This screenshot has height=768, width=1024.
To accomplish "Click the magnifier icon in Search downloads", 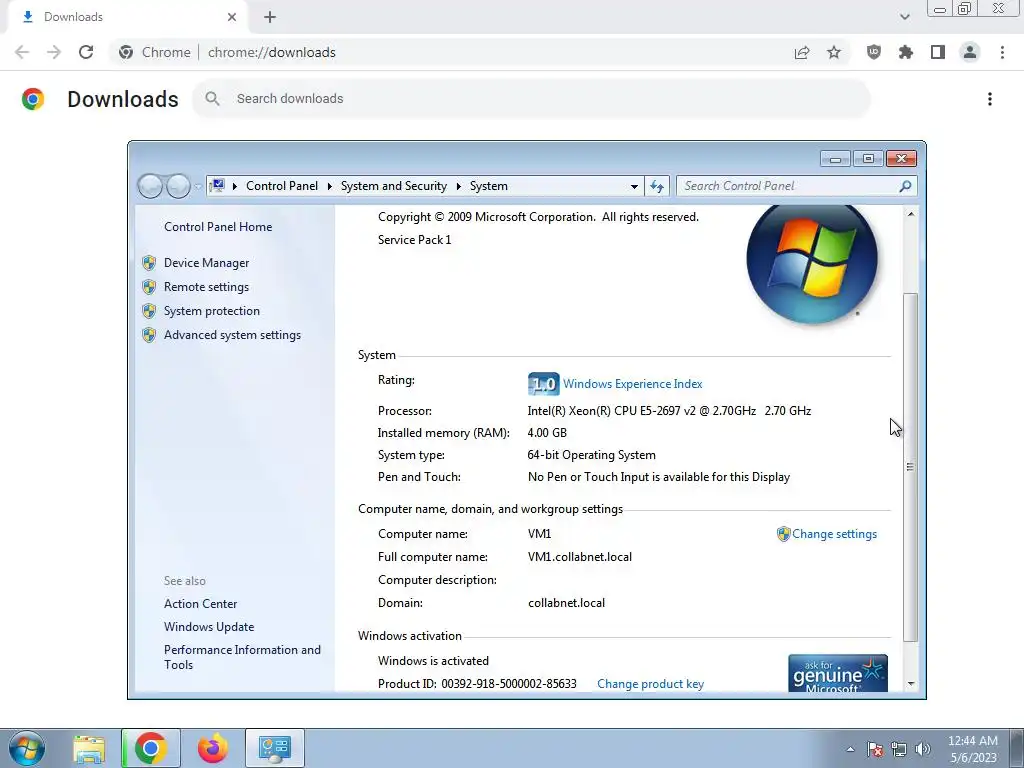I will click(x=212, y=99).
